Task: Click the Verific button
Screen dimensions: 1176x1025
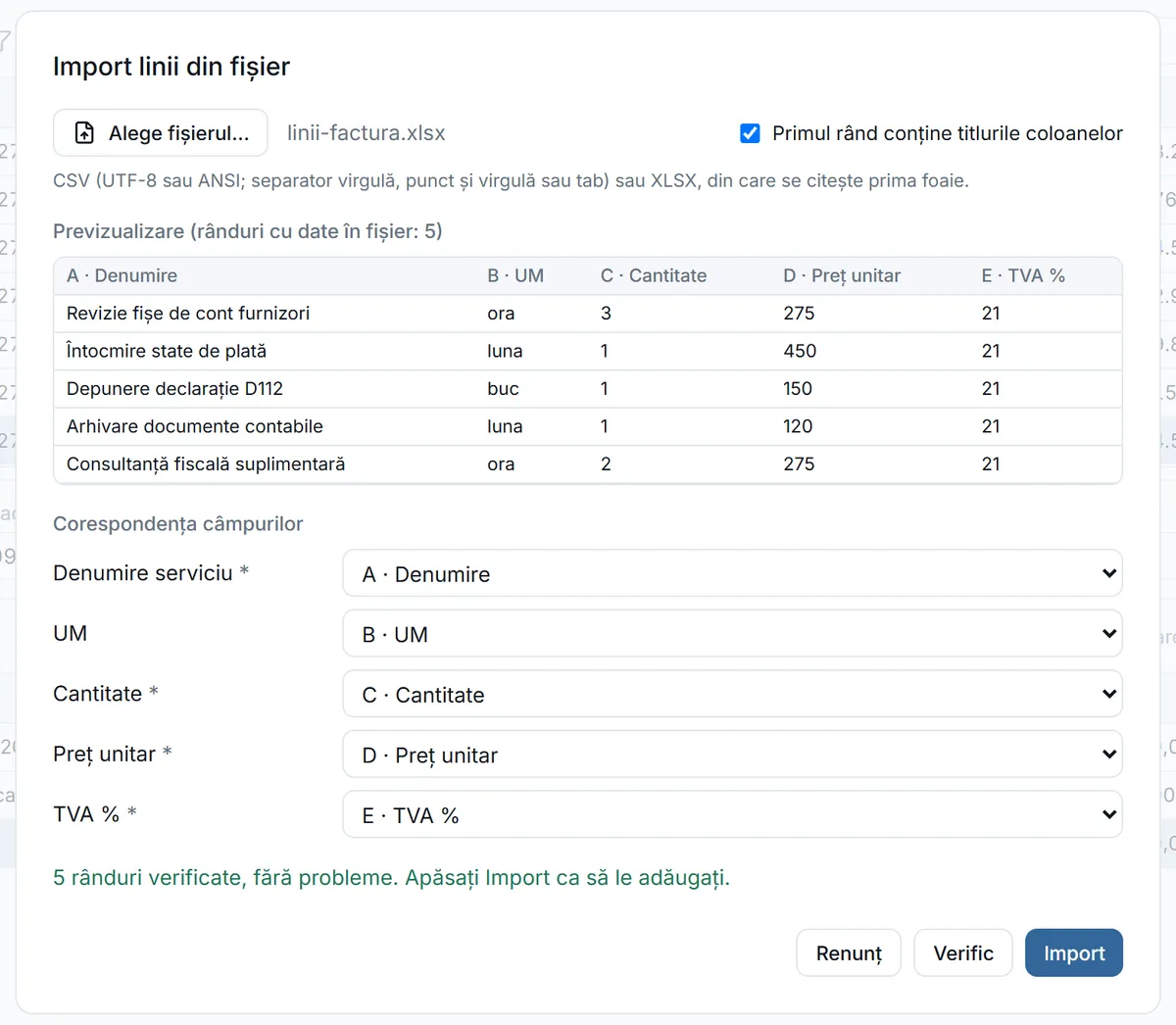Action: click(963, 953)
